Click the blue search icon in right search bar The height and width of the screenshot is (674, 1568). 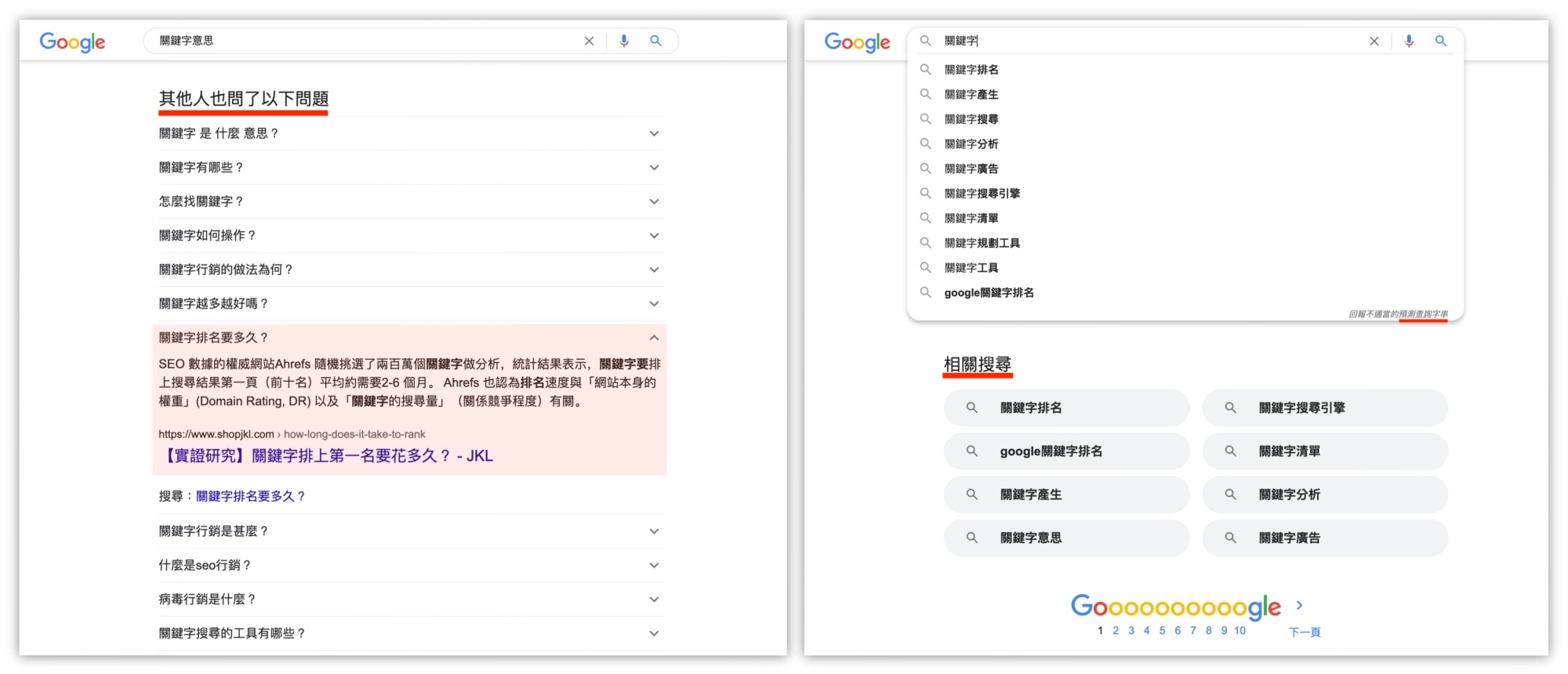(1440, 41)
